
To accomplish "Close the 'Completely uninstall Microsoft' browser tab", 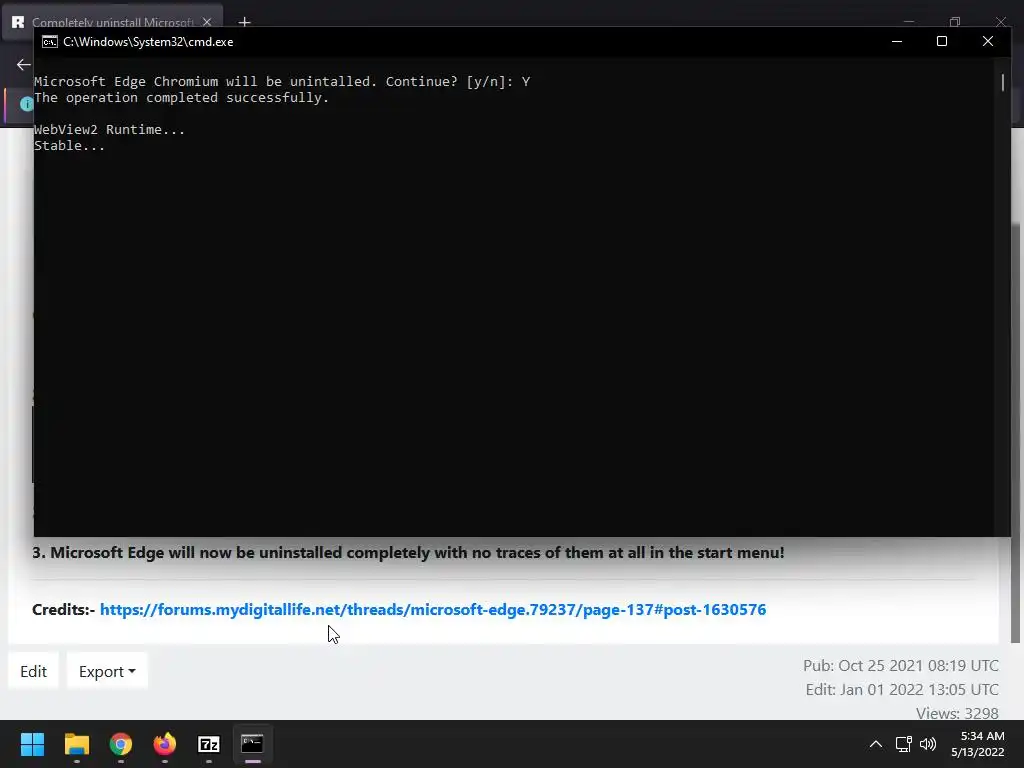I will (x=207, y=22).
